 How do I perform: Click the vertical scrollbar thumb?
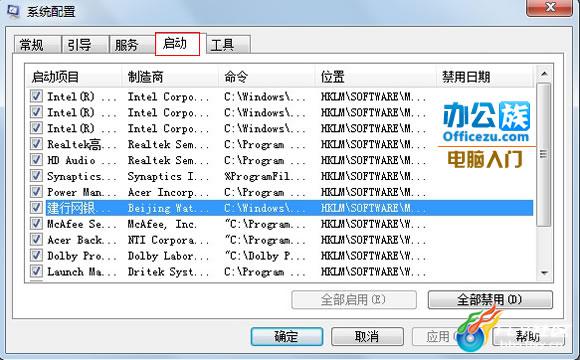coord(544,154)
